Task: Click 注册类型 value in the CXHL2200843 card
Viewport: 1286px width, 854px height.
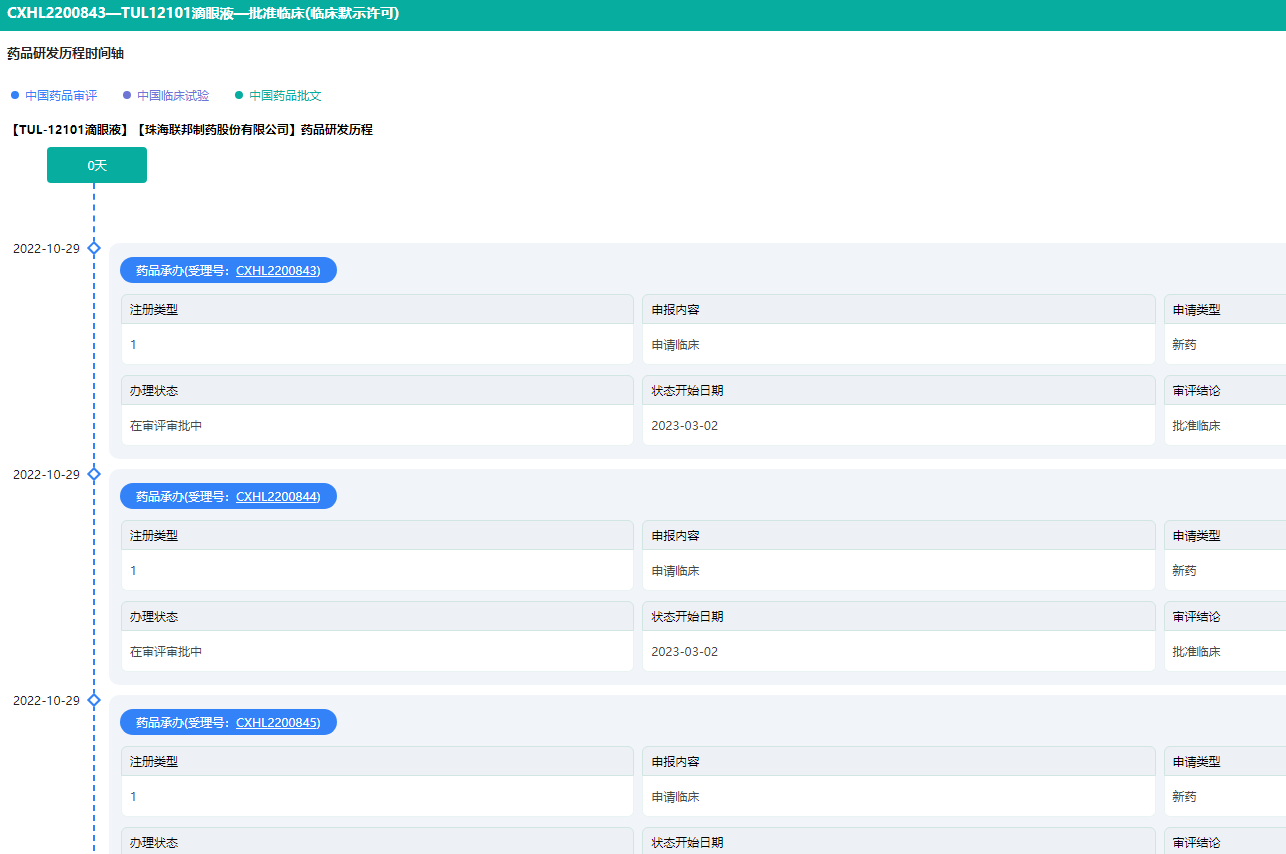Action: (x=134, y=345)
